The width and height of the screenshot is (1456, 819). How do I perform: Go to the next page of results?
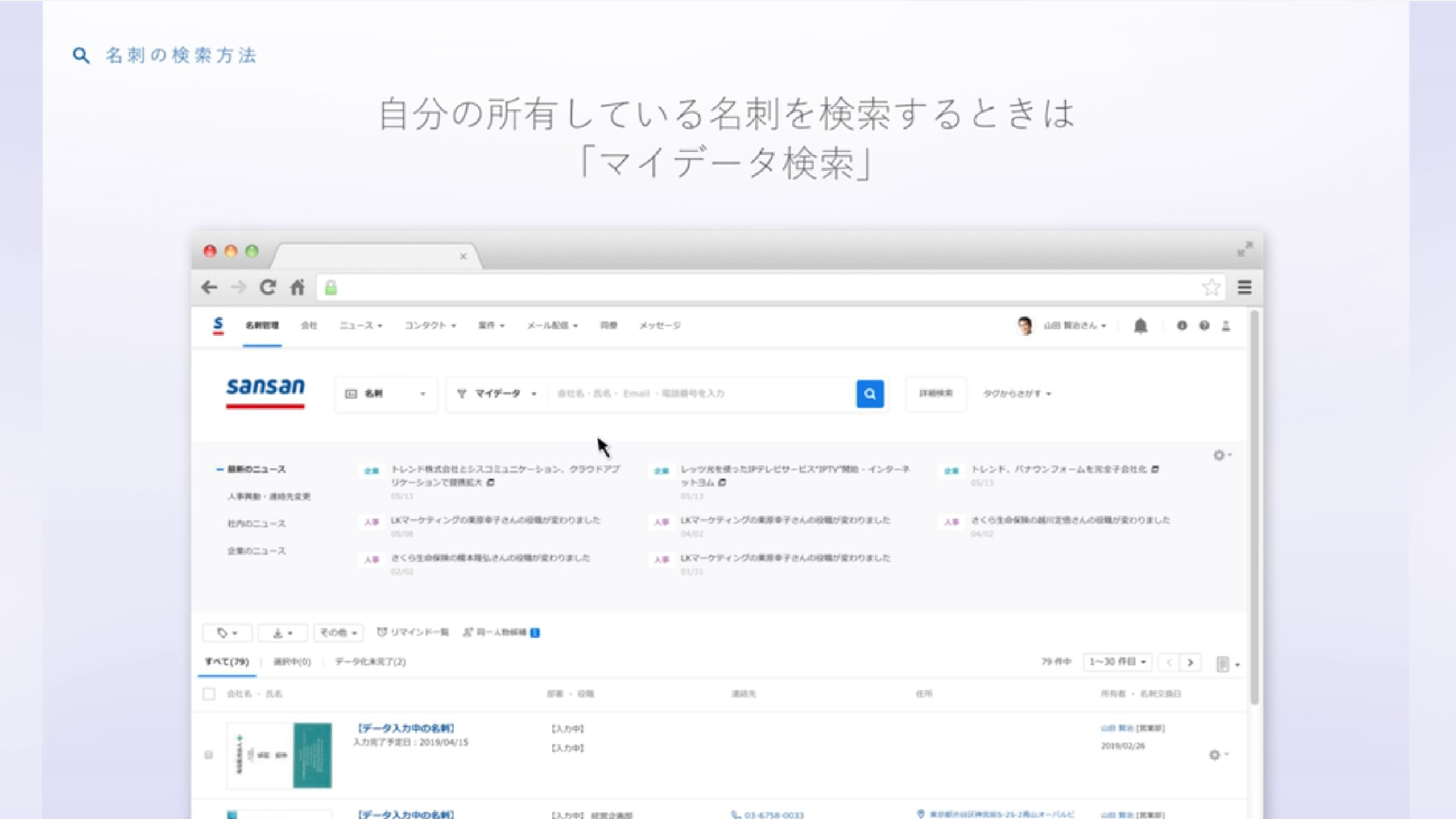point(1190,663)
